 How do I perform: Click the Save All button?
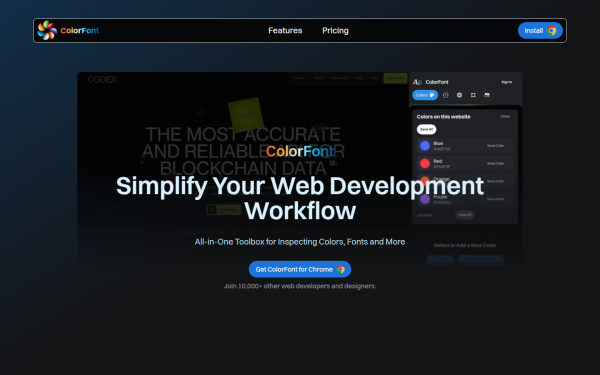click(426, 129)
